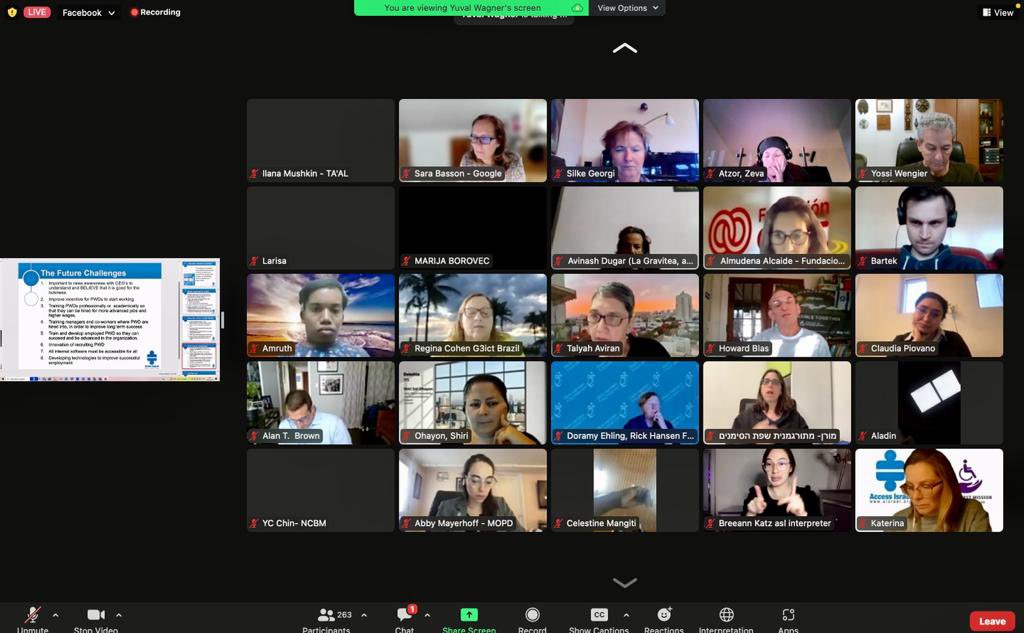This screenshot has width=1024, height=633.
Task: Select Celestine Mangiti video tile
Action: (625, 491)
